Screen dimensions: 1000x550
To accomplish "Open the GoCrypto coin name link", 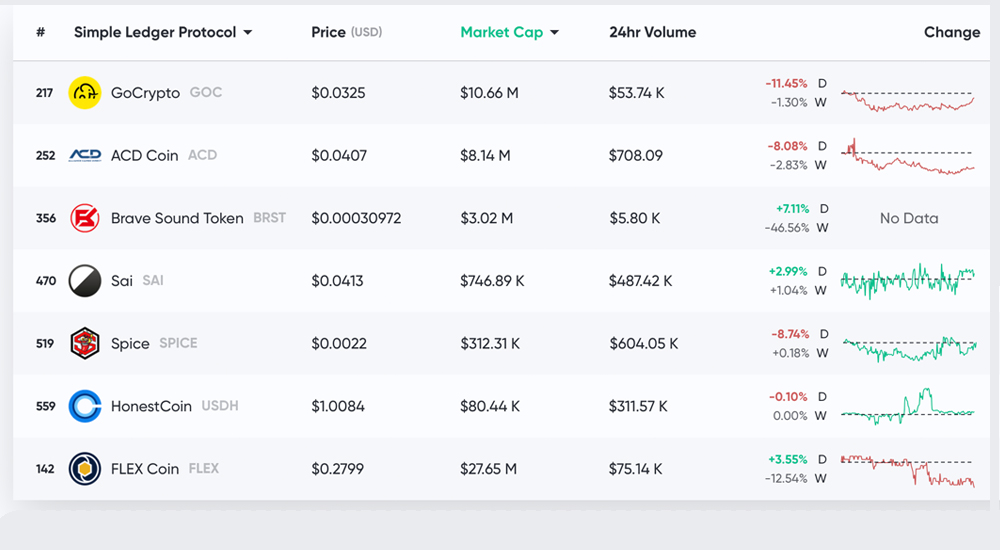I will pos(145,93).
